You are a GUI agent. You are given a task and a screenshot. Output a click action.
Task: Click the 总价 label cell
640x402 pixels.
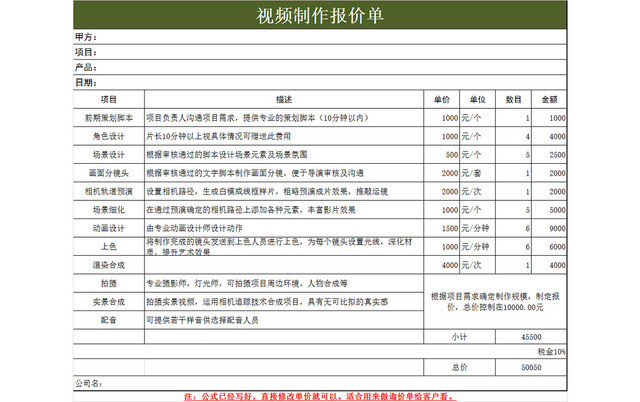click(x=460, y=367)
